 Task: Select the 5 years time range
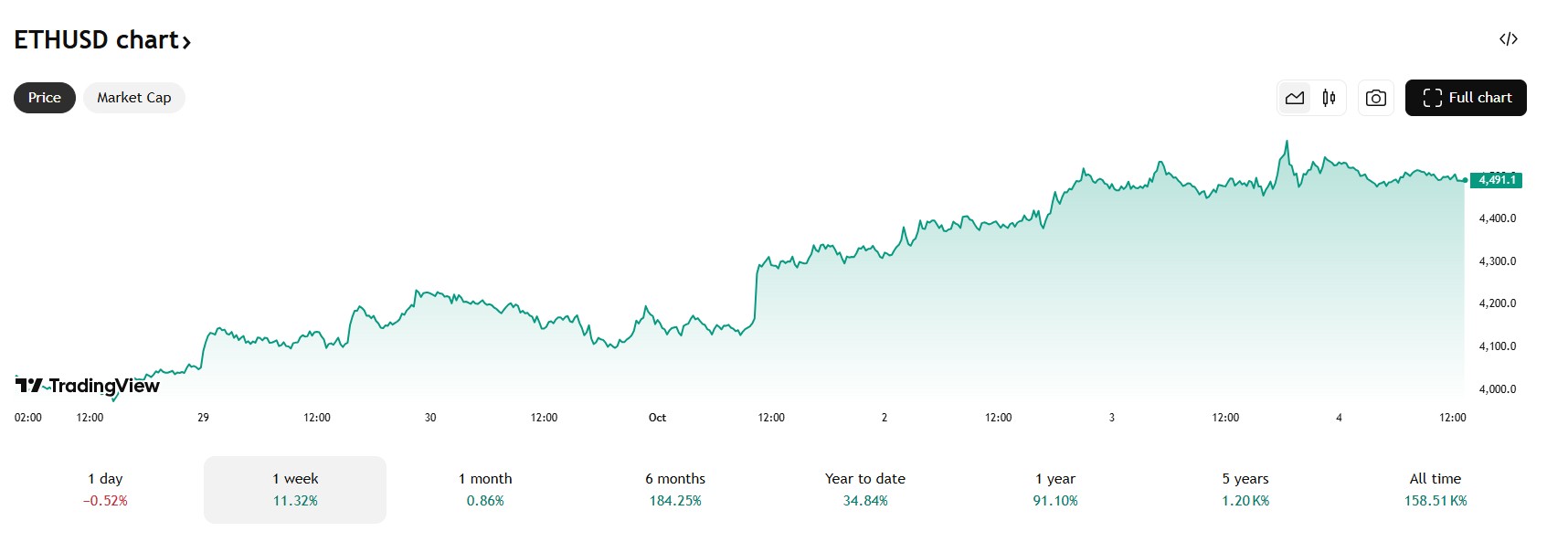click(1245, 489)
